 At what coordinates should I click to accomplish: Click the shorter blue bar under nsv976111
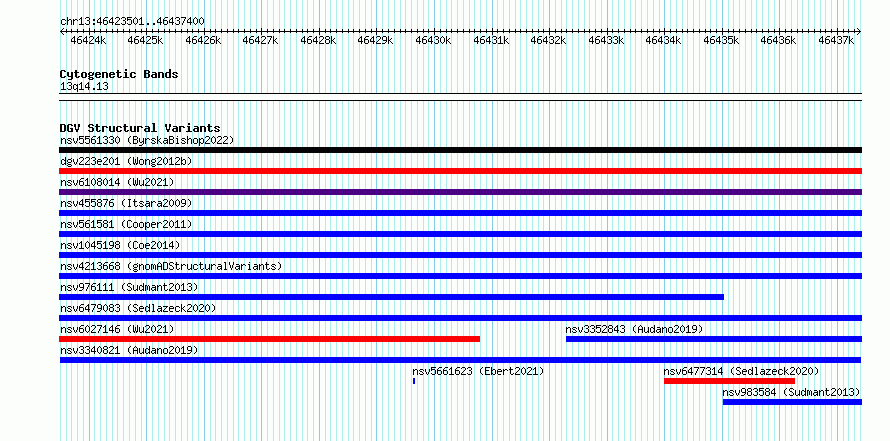(x=392, y=297)
